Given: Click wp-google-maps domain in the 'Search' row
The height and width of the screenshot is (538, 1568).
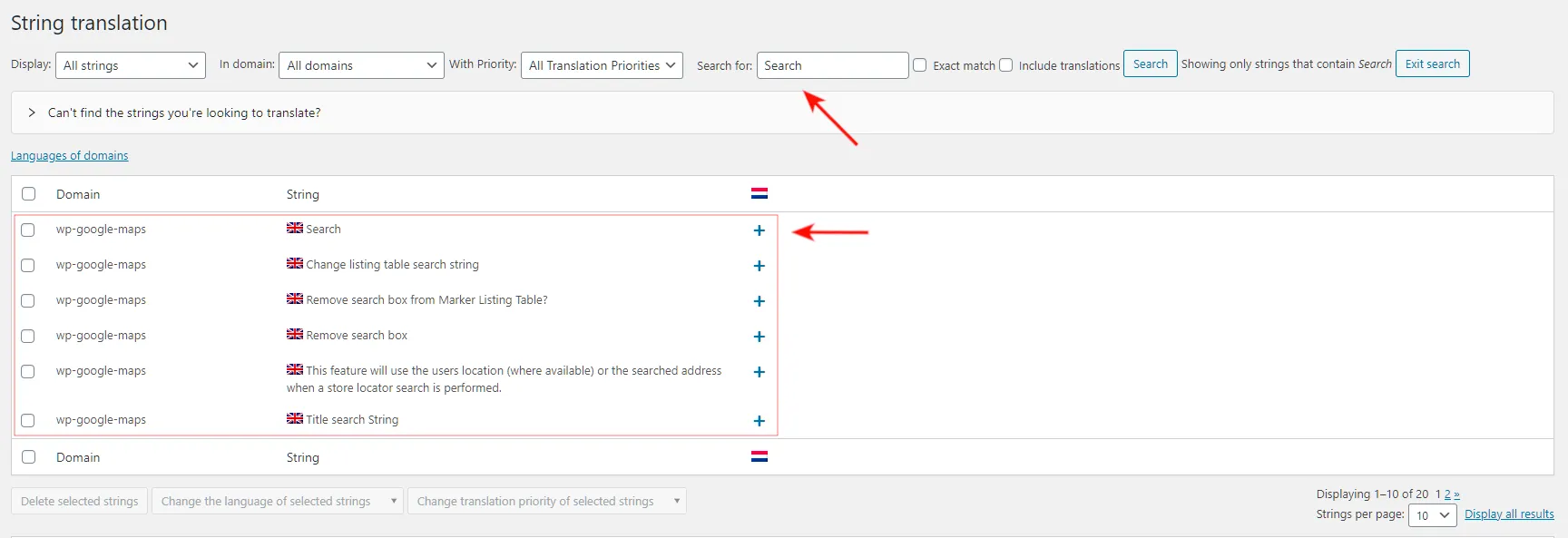Looking at the screenshot, I should pos(101,230).
